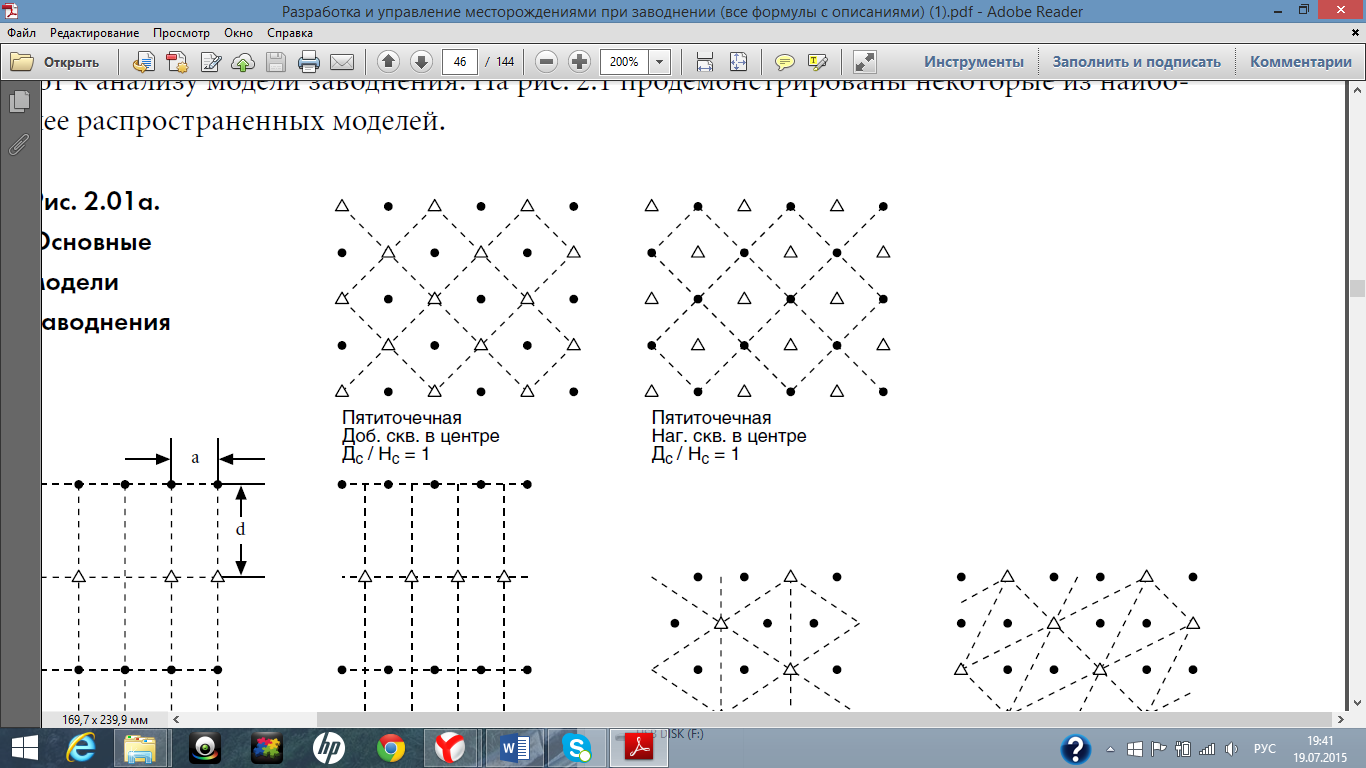Click the convert file to PDF icon
The image size is (1366, 768).
(x=144, y=62)
